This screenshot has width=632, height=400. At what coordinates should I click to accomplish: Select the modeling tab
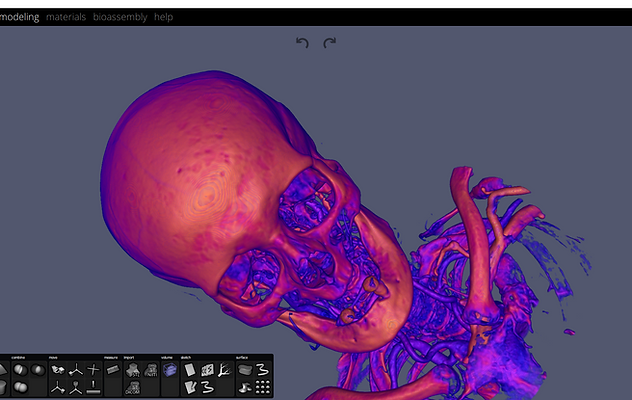click(20, 17)
